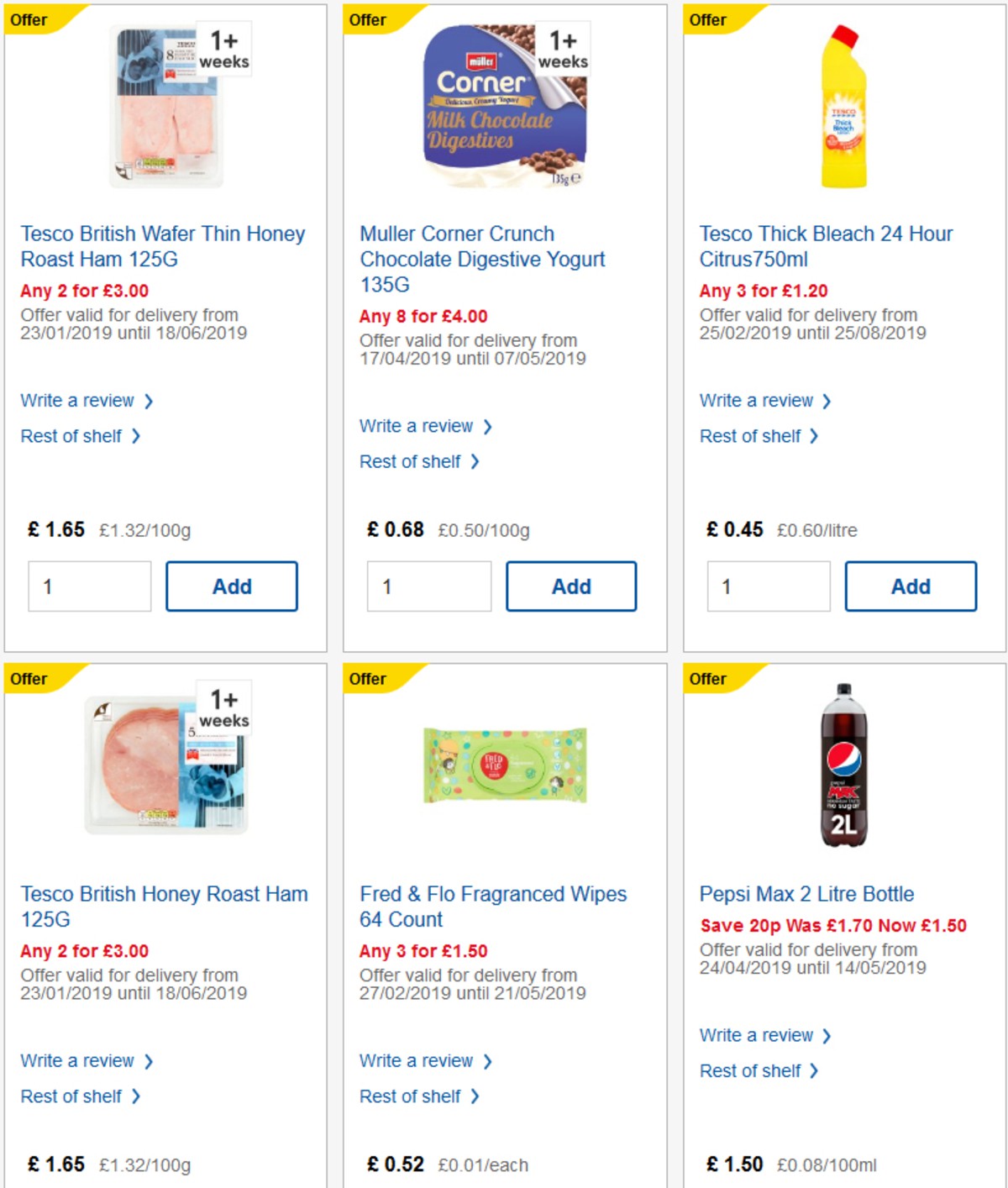The height and width of the screenshot is (1188, 1008).
Task: Add Tesco Thick Bleach to basket
Action: (911, 586)
